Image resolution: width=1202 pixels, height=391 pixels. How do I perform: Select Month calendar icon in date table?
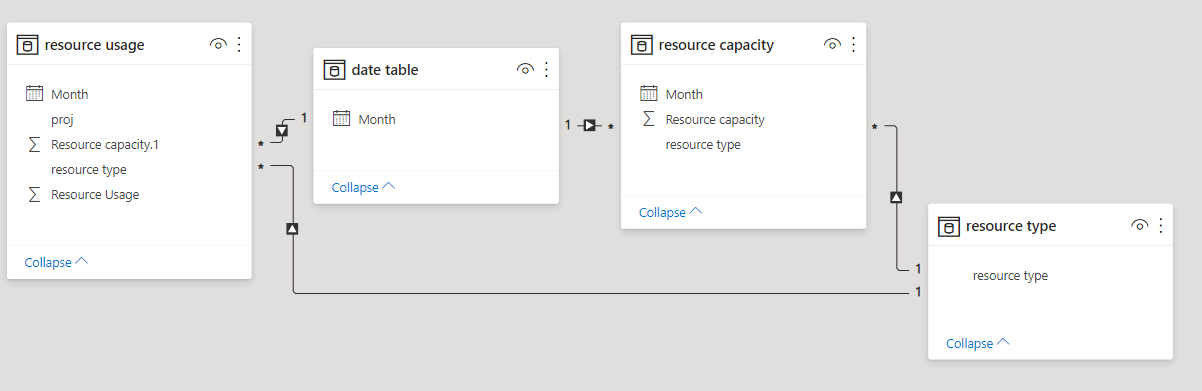(341, 119)
